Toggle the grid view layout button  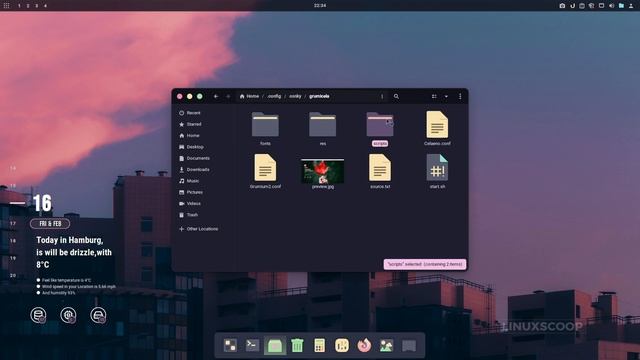[x=434, y=96]
